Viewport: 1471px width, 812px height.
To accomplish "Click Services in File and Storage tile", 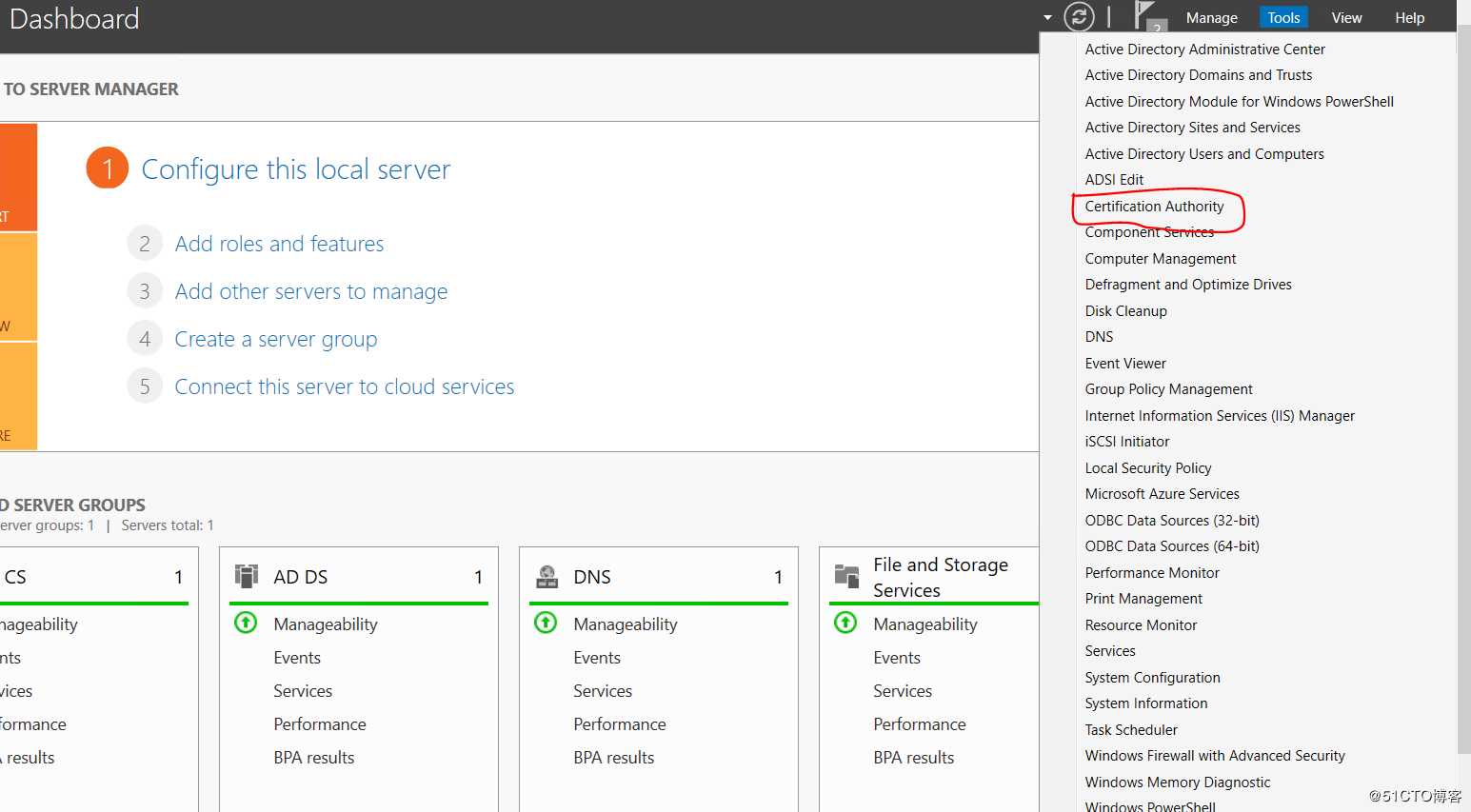I will coord(903,691).
